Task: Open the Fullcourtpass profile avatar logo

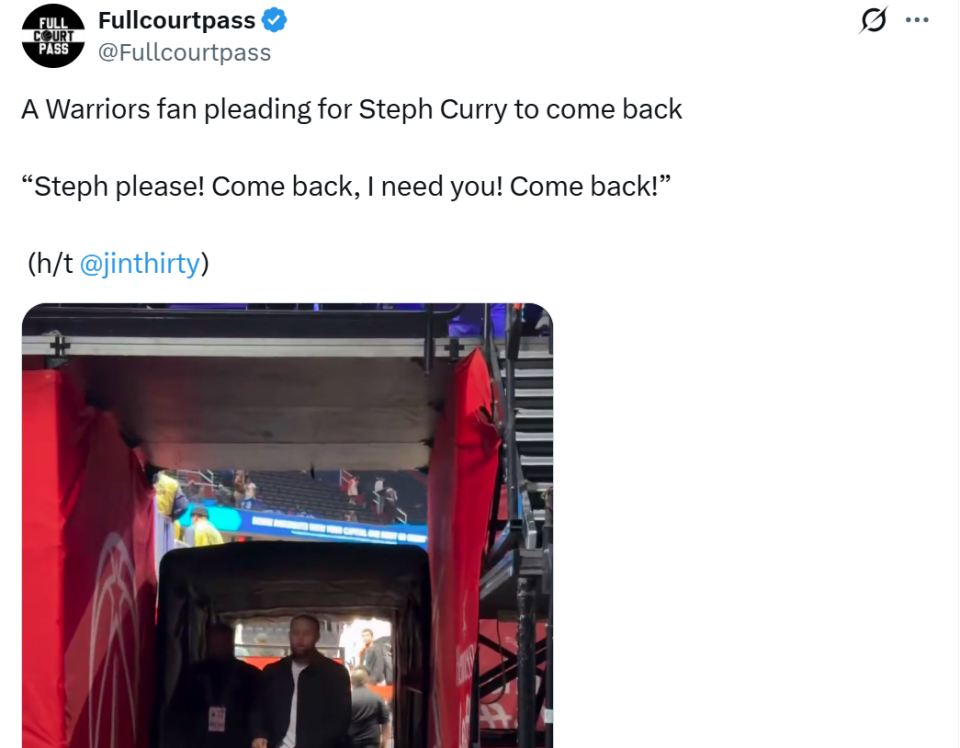Action: pyautogui.click(x=53, y=36)
